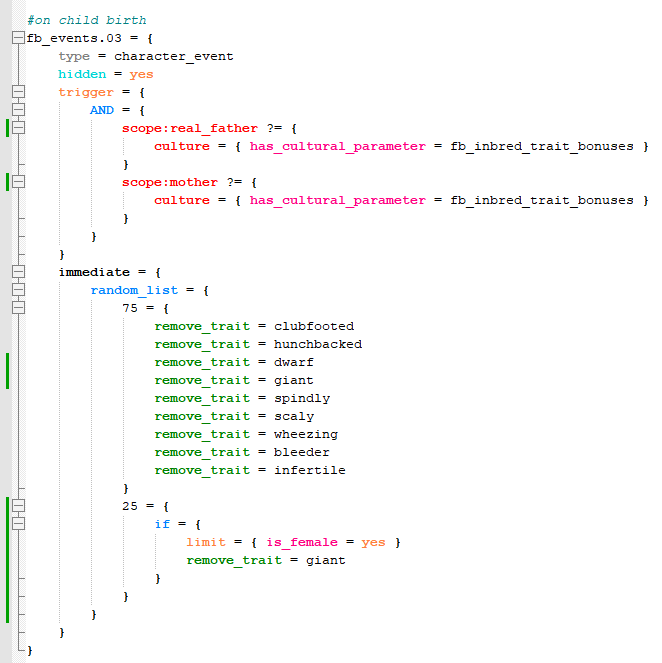The width and height of the screenshot is (662, 663).
Task: Collapse the 25 weight block fold marker
Action: pos(18,506)
